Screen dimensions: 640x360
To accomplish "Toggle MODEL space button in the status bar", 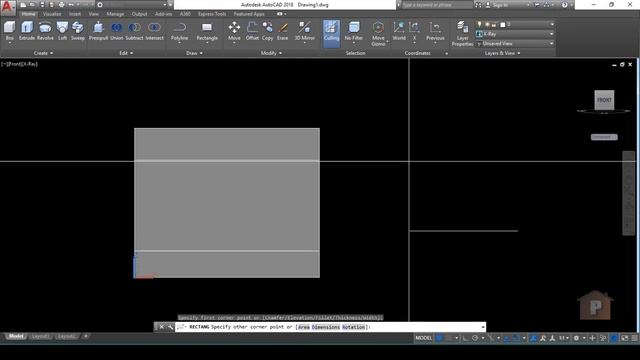I will (x=423, y=338).
